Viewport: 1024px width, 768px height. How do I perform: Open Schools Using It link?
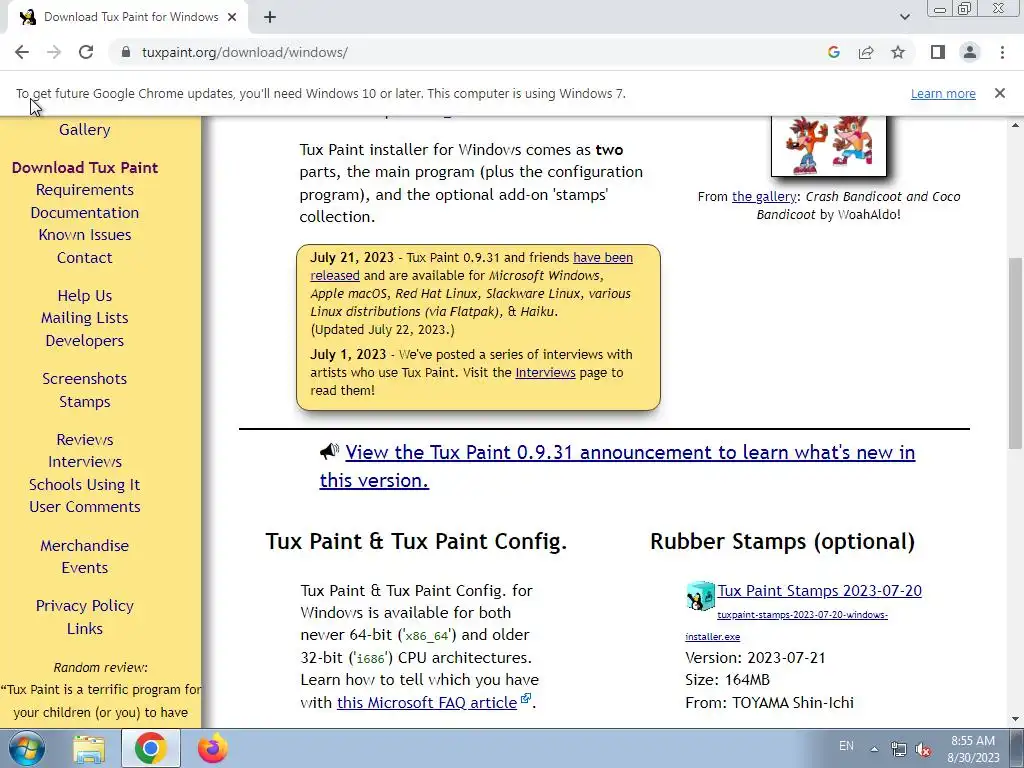tap(84, 485)
